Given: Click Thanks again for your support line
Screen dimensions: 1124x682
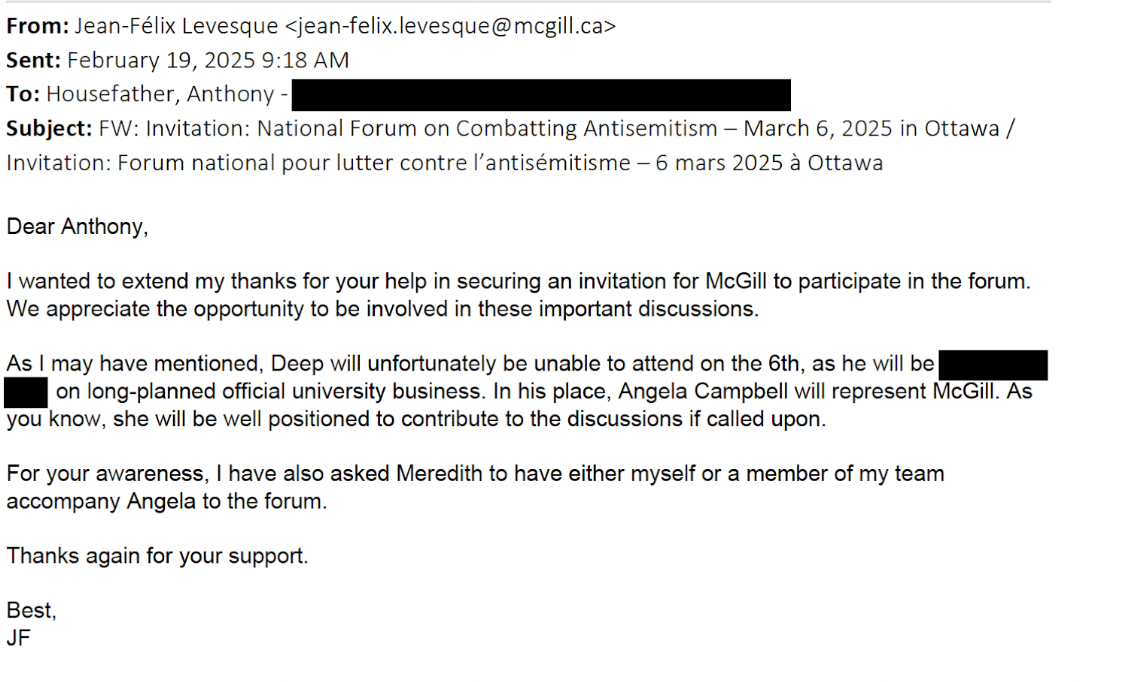Looking at the screenshot, I should (157, 555).
